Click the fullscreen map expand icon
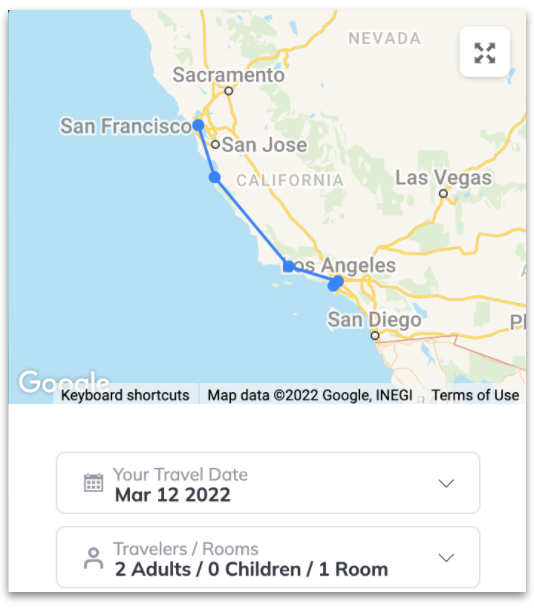534x608 pixels. tap(484, 52)
